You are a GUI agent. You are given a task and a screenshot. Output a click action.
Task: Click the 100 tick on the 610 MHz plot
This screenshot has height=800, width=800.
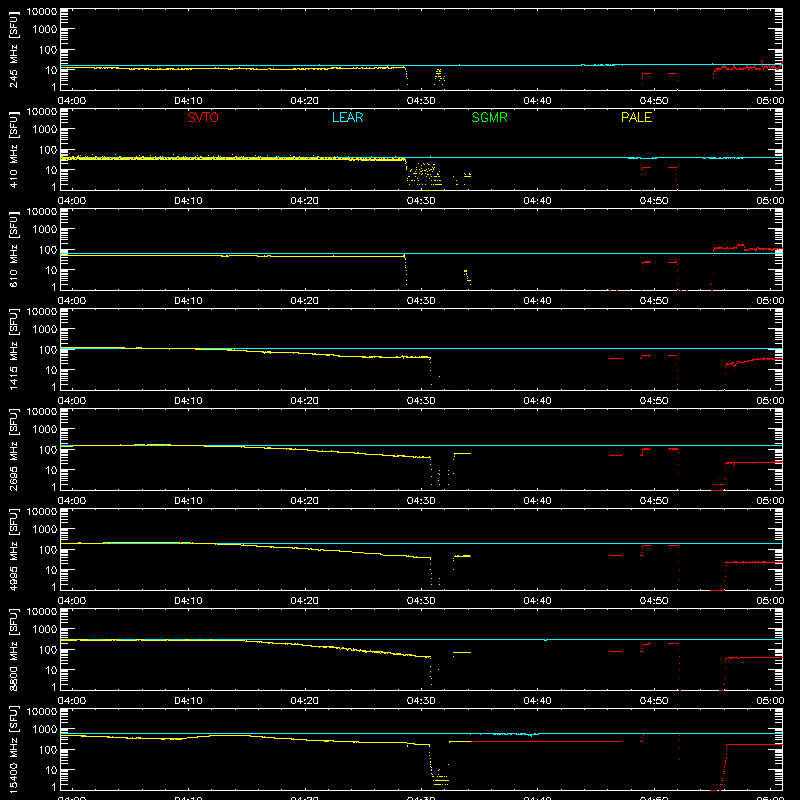pyautogui.click(x=48, y=250)
